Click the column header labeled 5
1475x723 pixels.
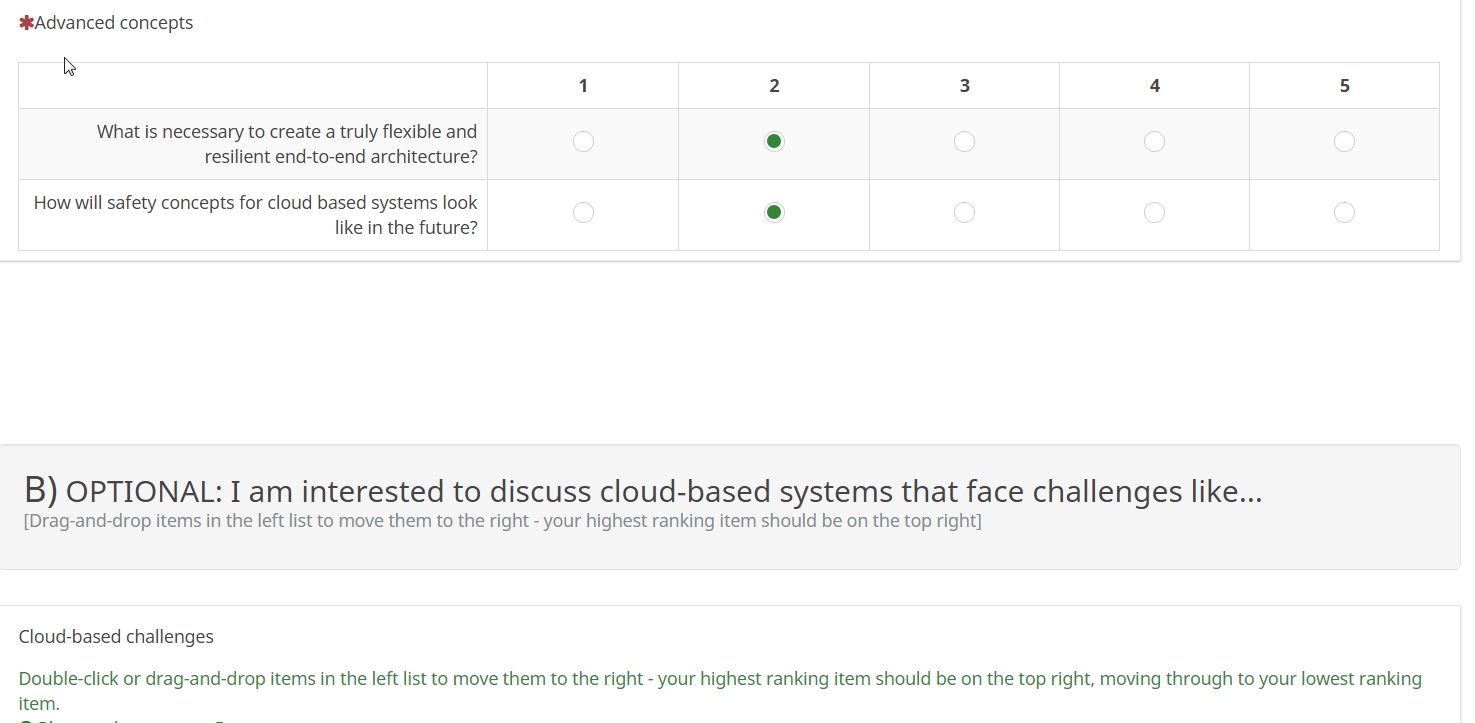point(1344,86)
